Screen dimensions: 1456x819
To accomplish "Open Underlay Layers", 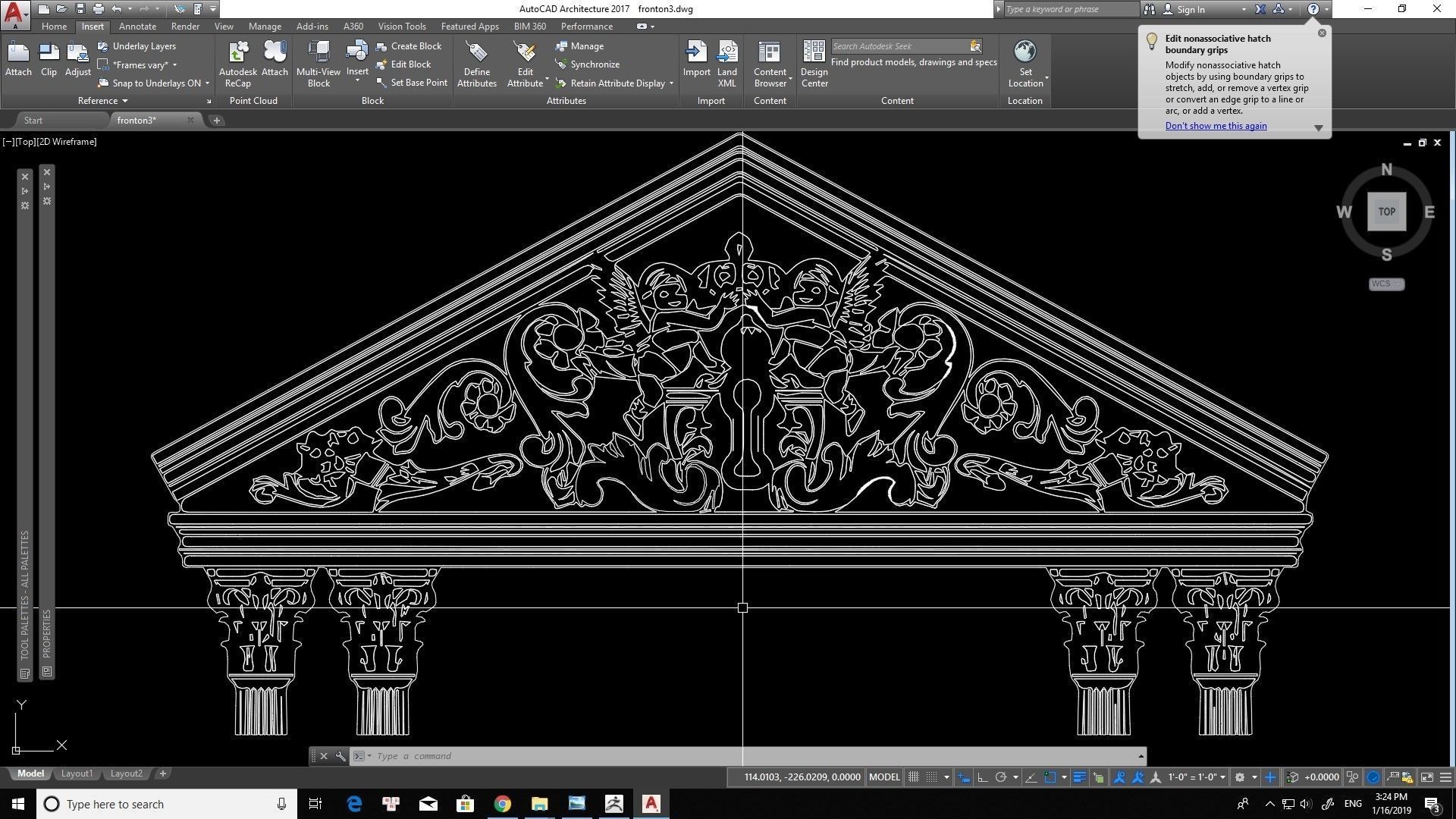I will 137,46.
